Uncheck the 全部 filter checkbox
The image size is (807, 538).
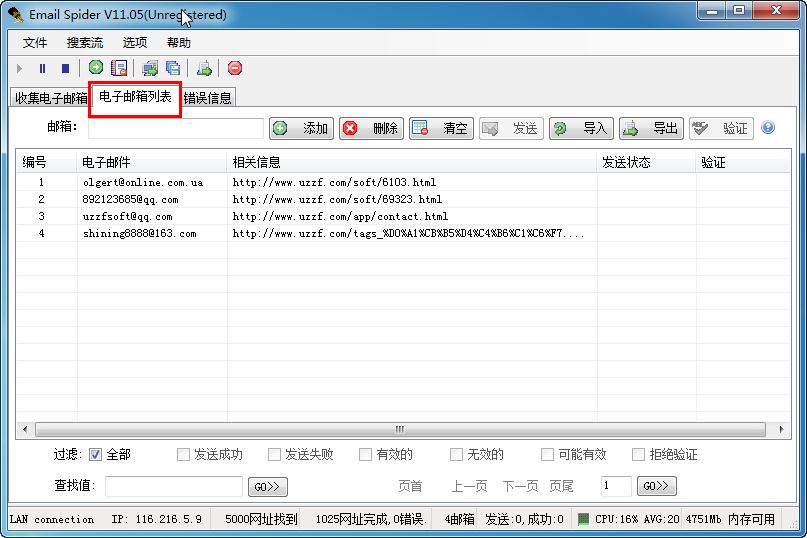[x=95, y=455]
